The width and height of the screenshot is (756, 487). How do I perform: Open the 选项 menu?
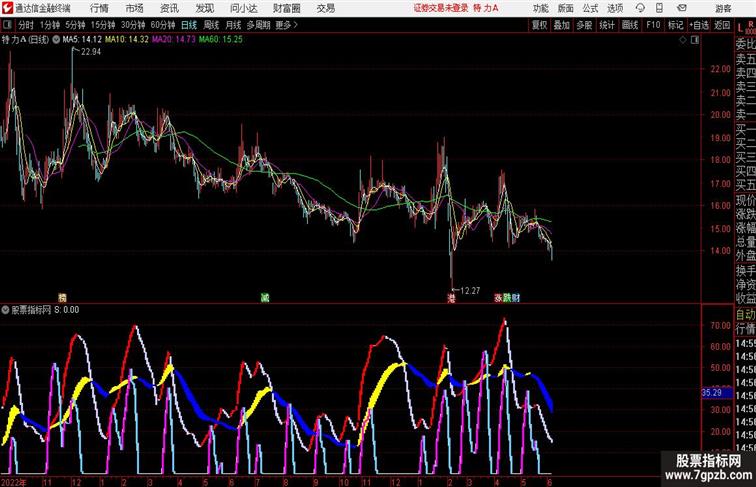(x=615, y=8)
